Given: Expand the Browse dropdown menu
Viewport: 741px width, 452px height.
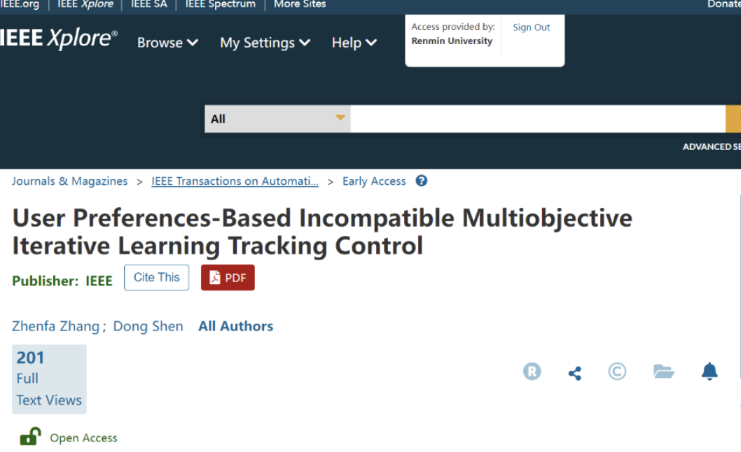Looking at the screenshot, I should point(167,43).
